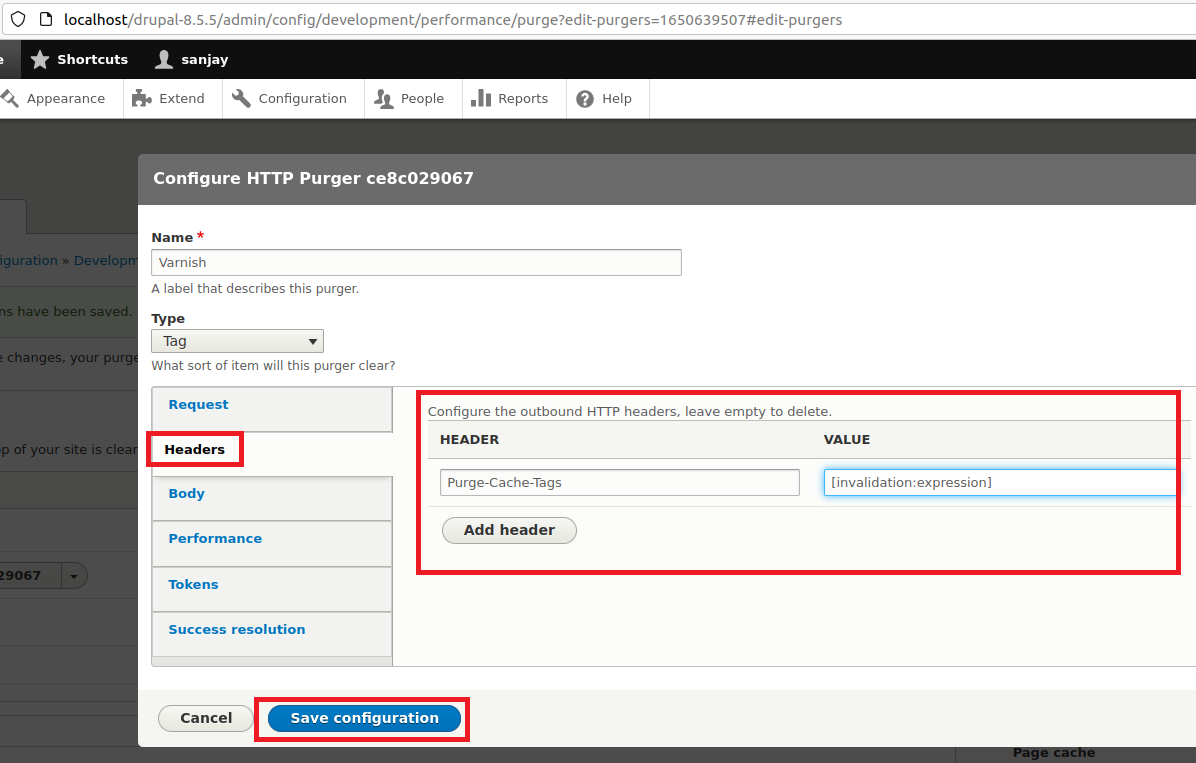Open the Type dropdown showing Tag
The height and width of the screenshot is (763, 1196).
[237, 341]
